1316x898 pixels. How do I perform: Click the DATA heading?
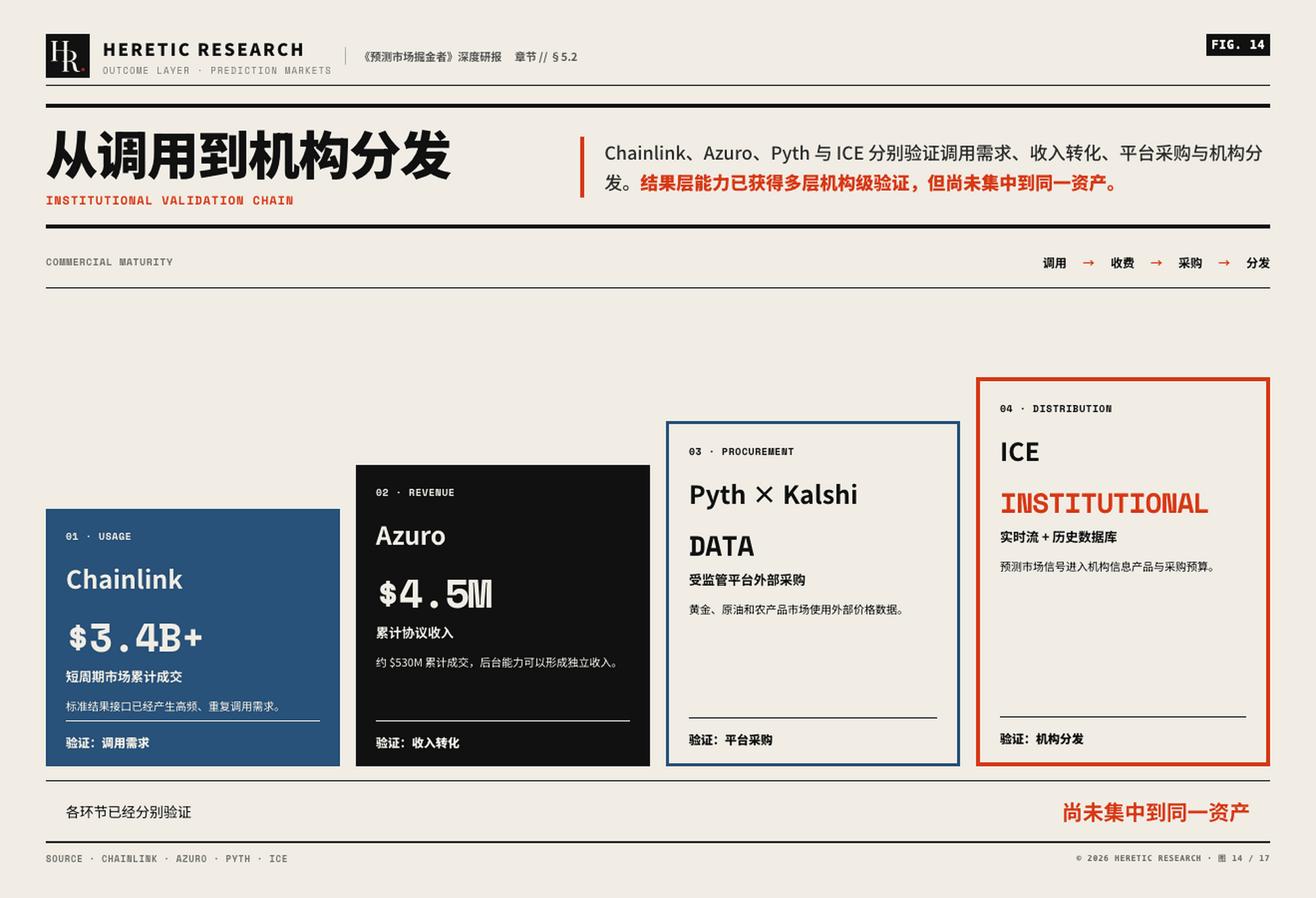coord(721,546)
